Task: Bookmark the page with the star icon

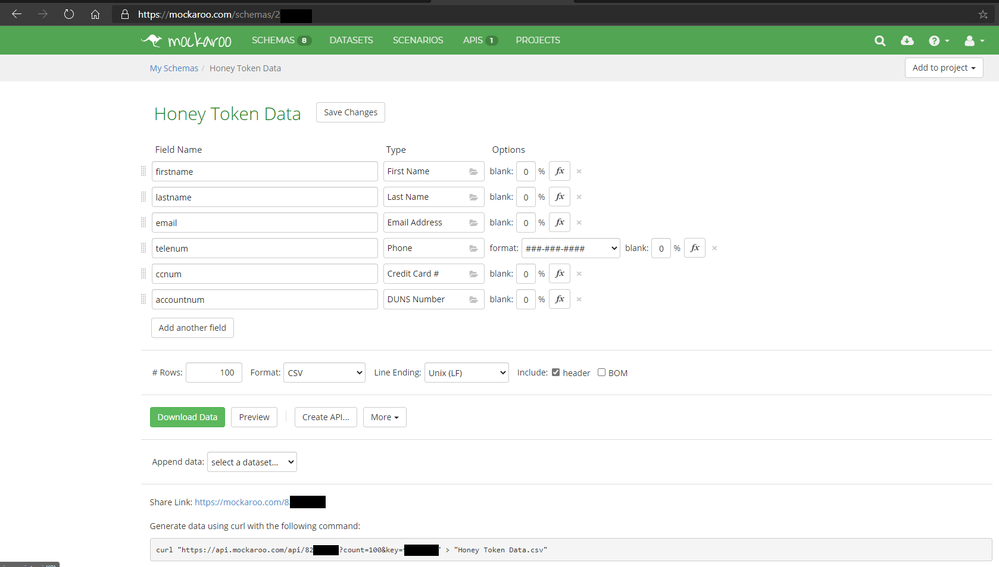Action: [983, 14]
